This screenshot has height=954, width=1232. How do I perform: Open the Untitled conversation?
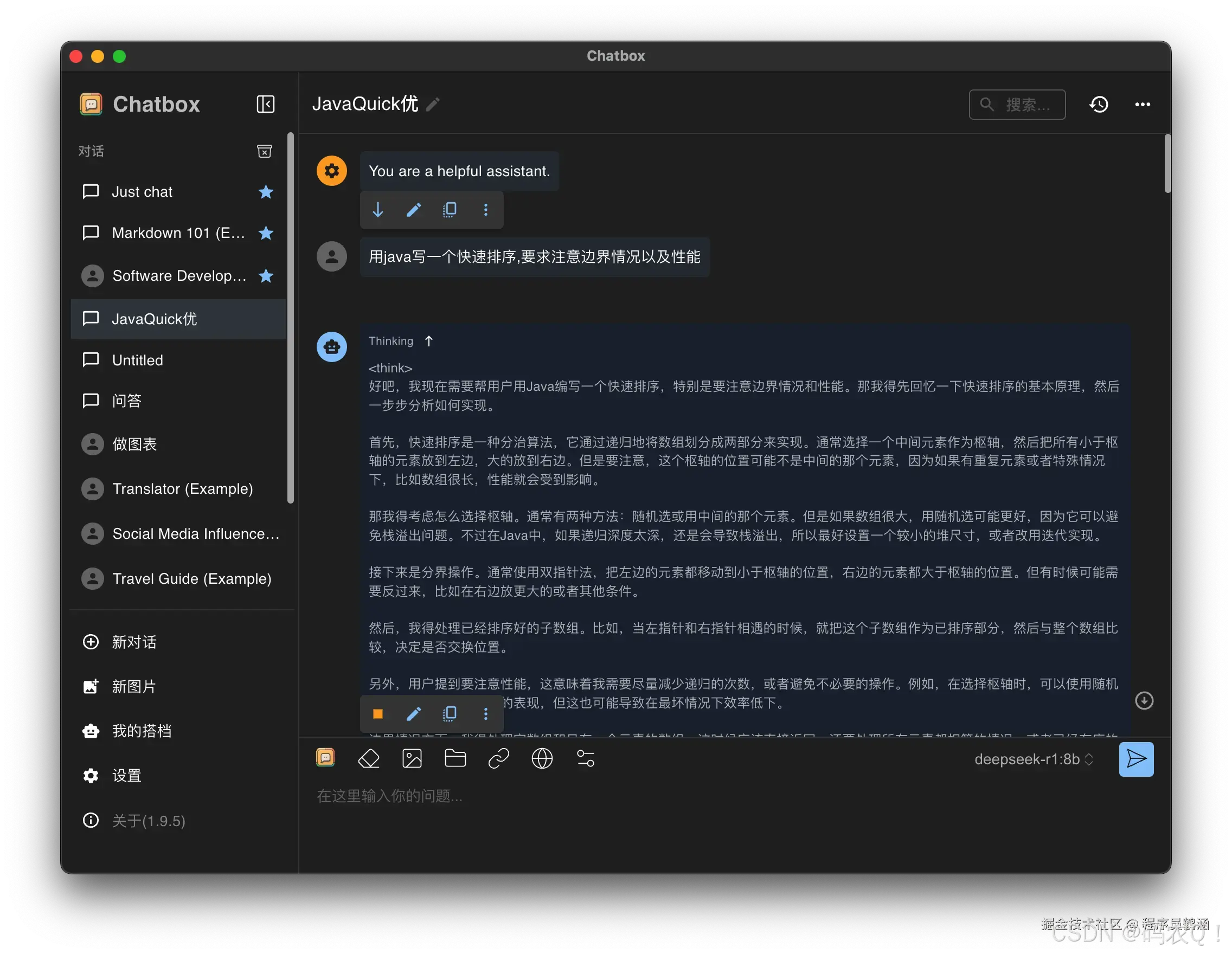(x=138, y=360)
